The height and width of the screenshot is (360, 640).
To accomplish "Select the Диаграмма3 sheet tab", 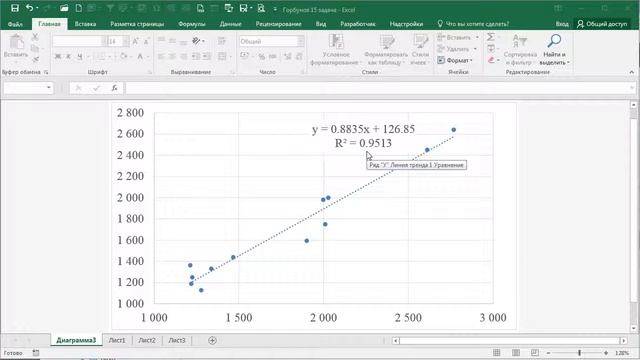I will pos(76,340).
